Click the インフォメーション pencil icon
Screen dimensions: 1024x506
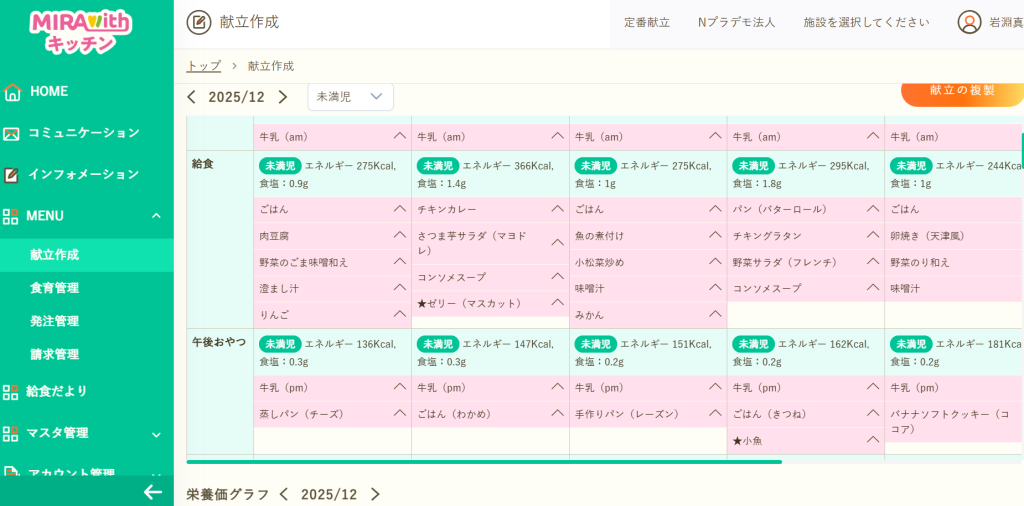coord(12,175)
